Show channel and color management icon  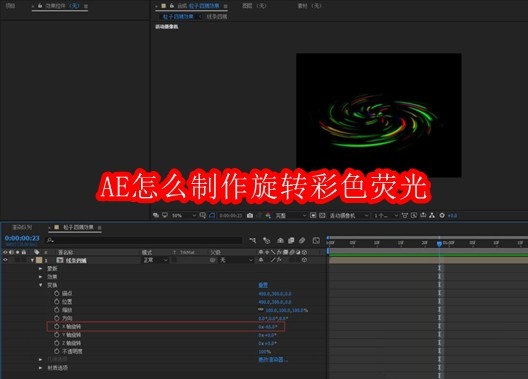pyautogui.click(x=268, y=215)
